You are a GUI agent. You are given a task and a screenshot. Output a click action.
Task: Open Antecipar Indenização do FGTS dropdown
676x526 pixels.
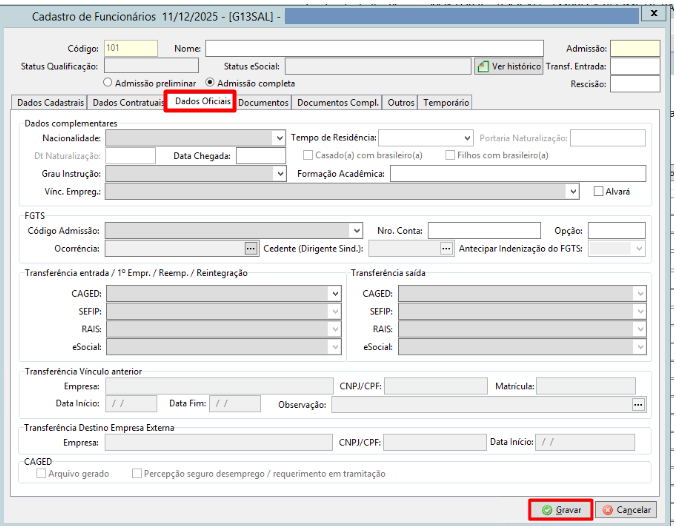[639, 249]
